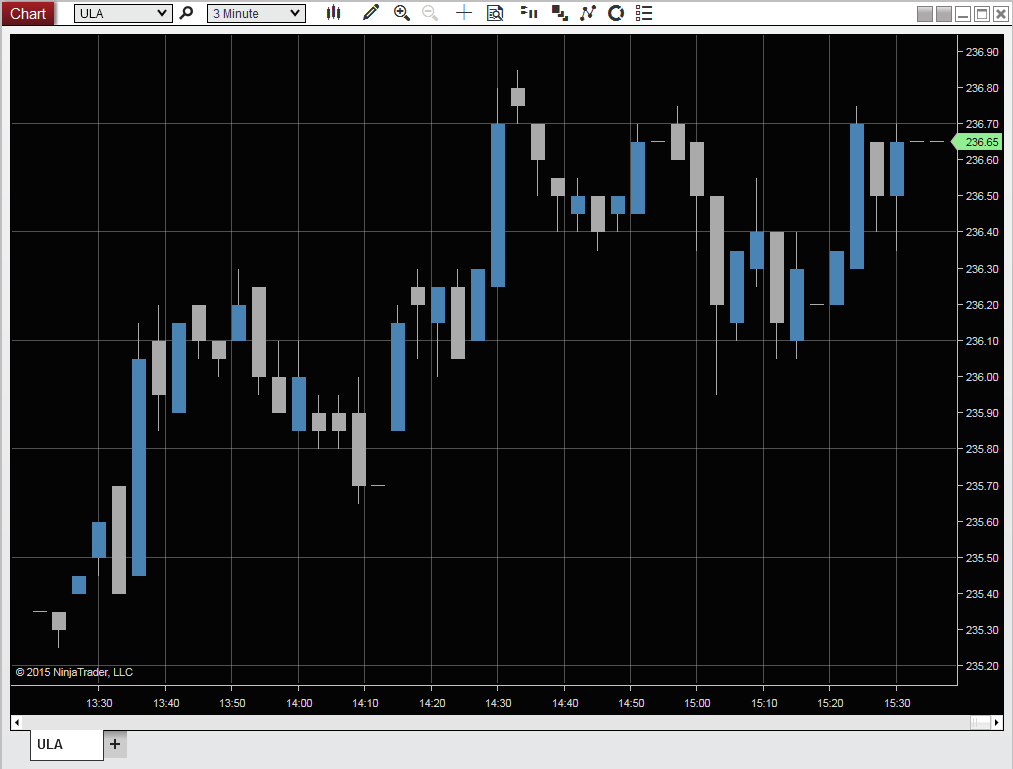Open the strategies circular icon
The image size is (1013, 769).
click(616, 13)
